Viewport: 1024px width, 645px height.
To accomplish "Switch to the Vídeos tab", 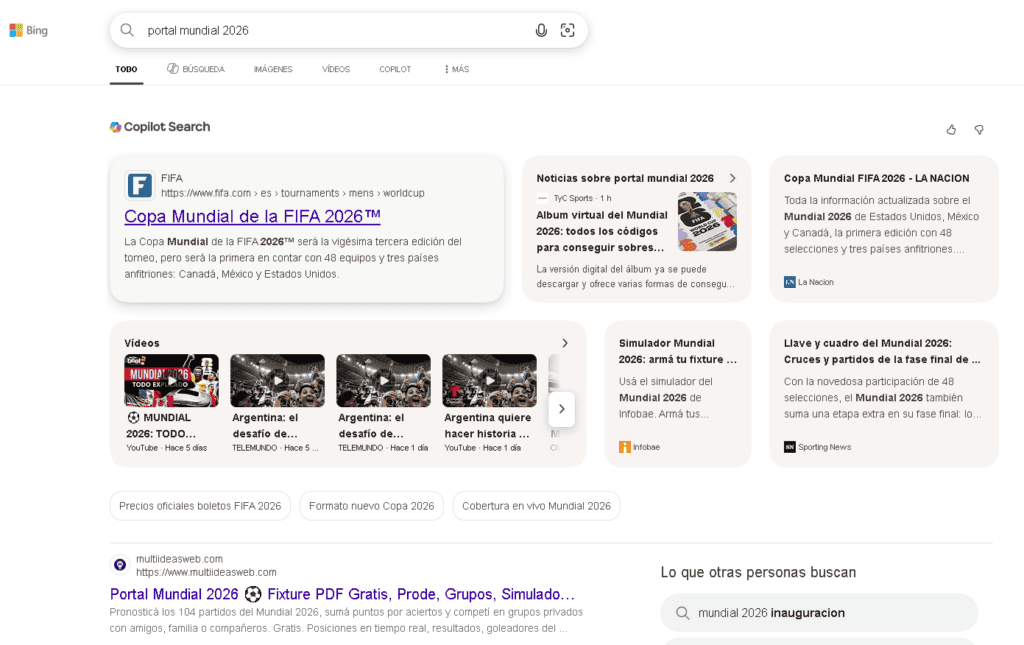I will (x=336, y=69).
